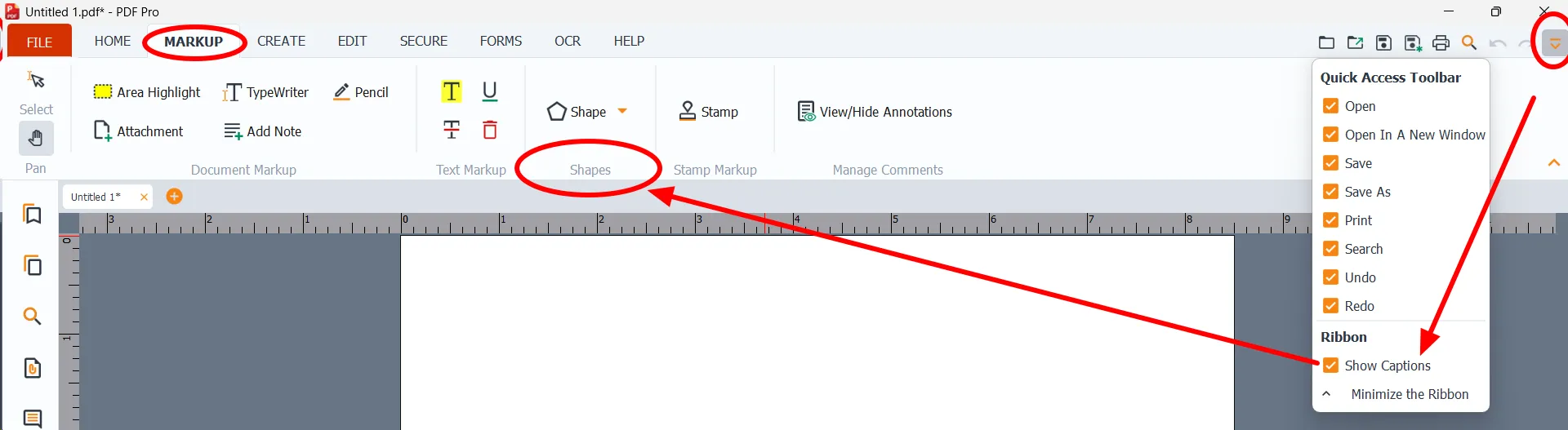Open the attachments side panel
Viewport: 1568px width, 430px height.
[x=32, y=368]
